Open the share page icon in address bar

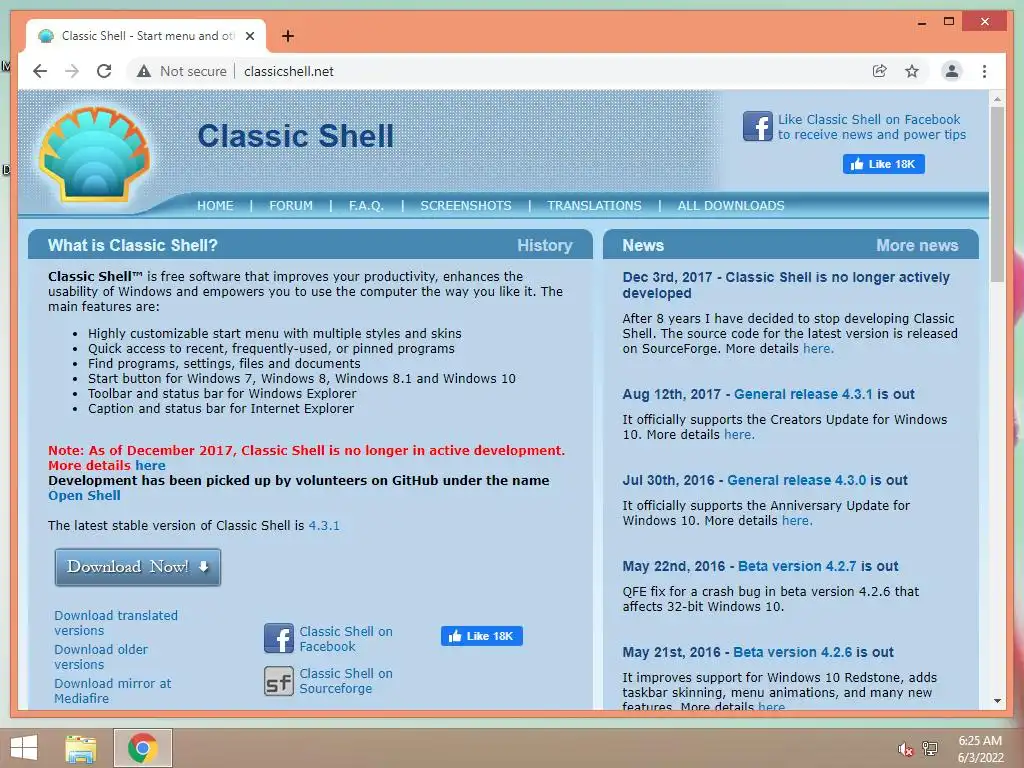(880, 71)
